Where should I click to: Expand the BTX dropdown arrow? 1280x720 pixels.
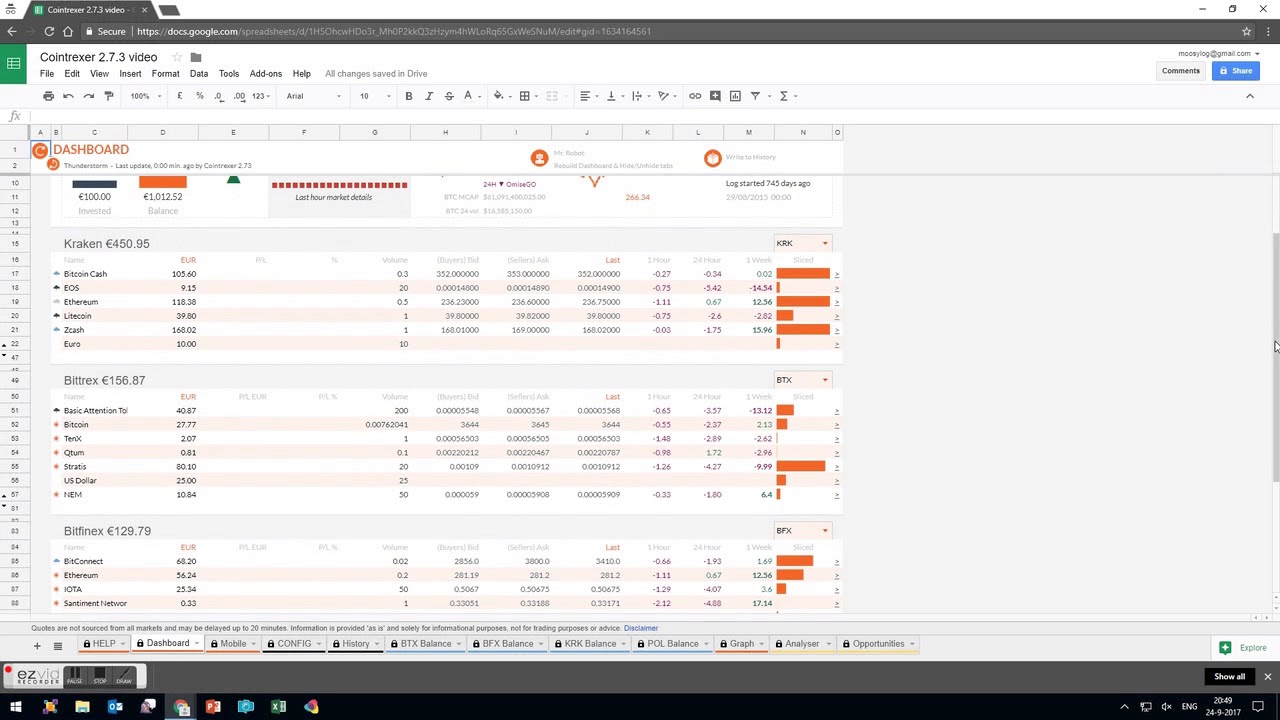click(825, 380)
